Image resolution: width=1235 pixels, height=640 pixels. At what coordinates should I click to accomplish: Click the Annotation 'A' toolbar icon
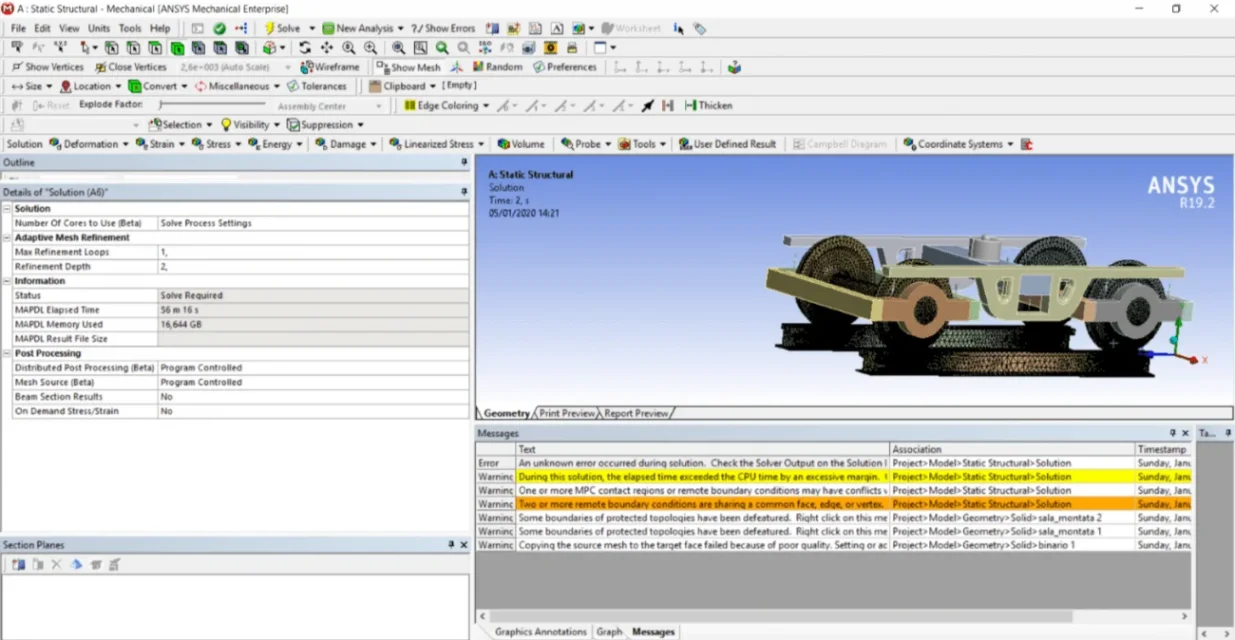pos(557,28)
